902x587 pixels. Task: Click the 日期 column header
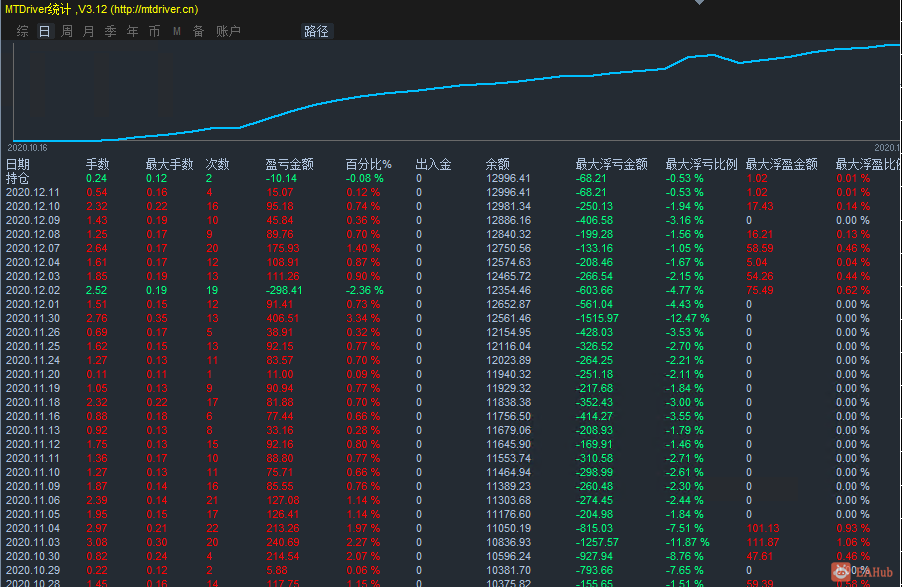tap(18, 164)
